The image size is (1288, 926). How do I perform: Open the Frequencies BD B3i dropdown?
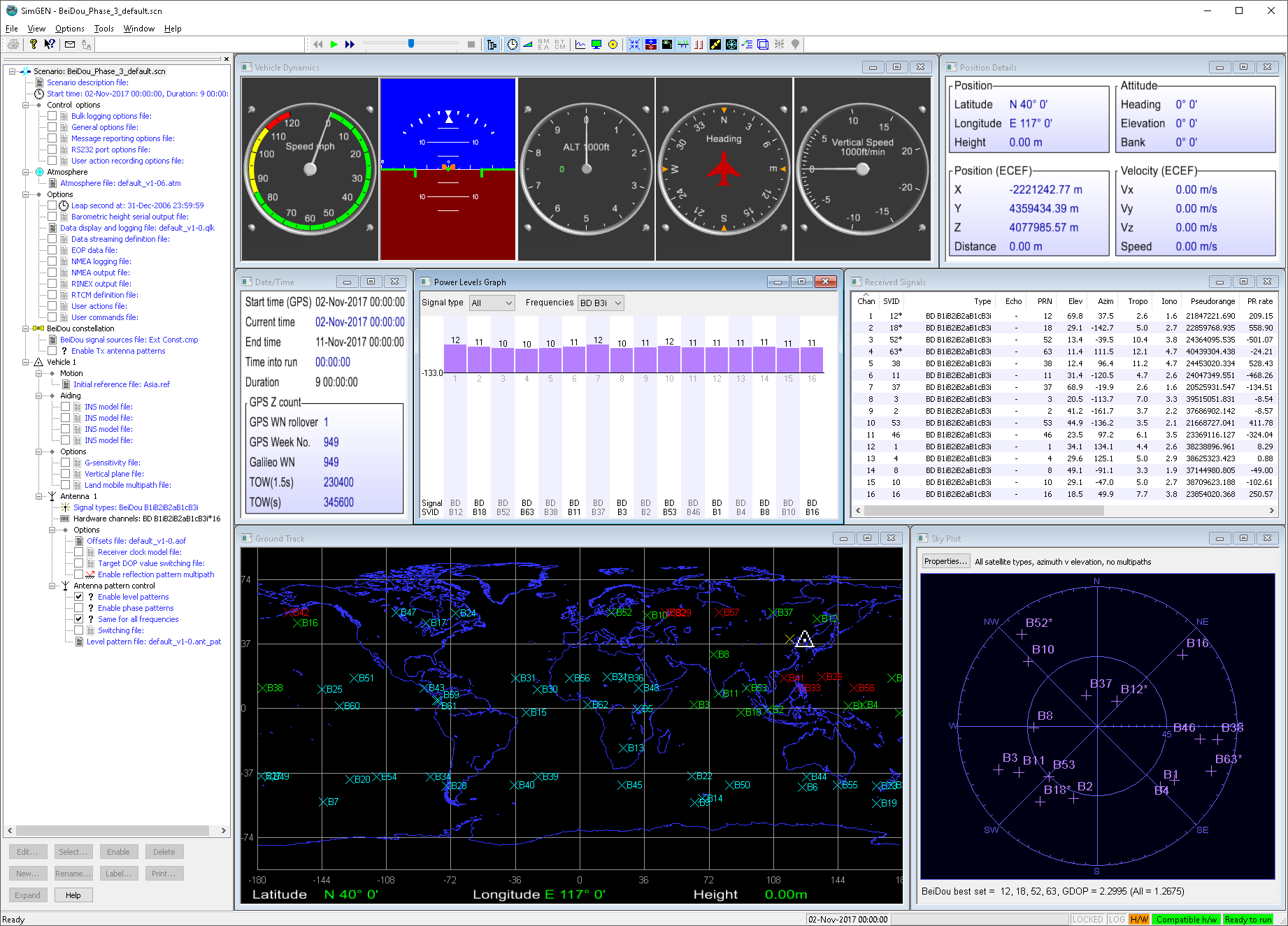coord(600,303)
